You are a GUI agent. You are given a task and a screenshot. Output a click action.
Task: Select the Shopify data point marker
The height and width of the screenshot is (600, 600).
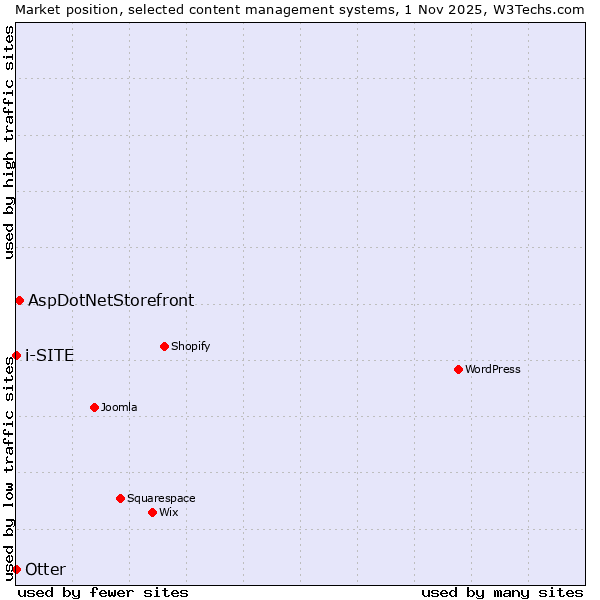164,346
